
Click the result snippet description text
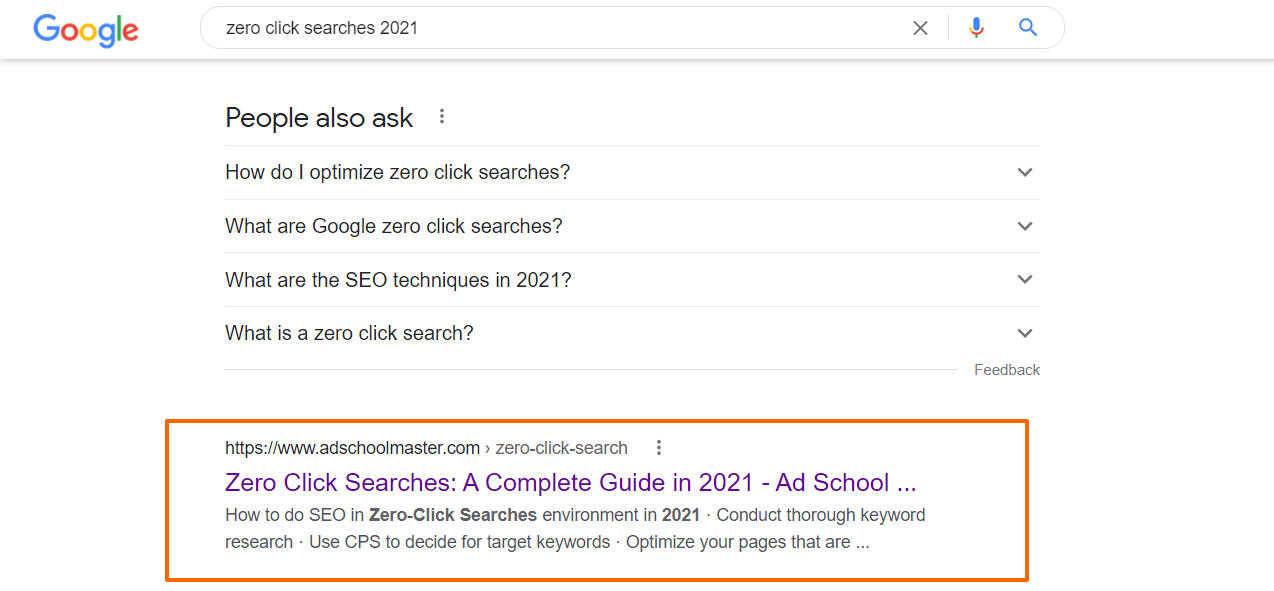click(575, 529)
